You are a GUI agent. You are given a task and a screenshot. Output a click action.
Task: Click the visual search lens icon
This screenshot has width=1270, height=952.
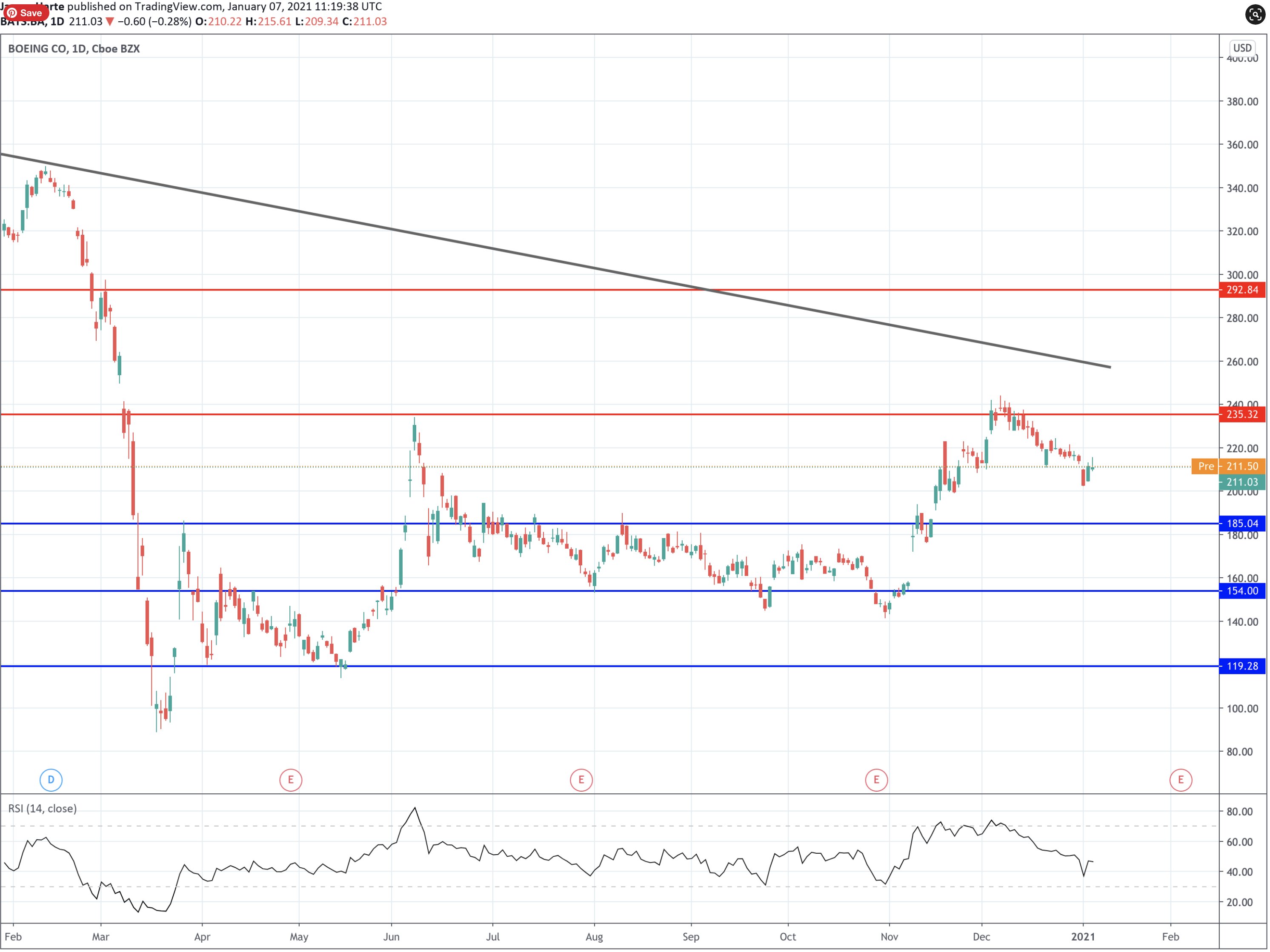point(1255,14)
